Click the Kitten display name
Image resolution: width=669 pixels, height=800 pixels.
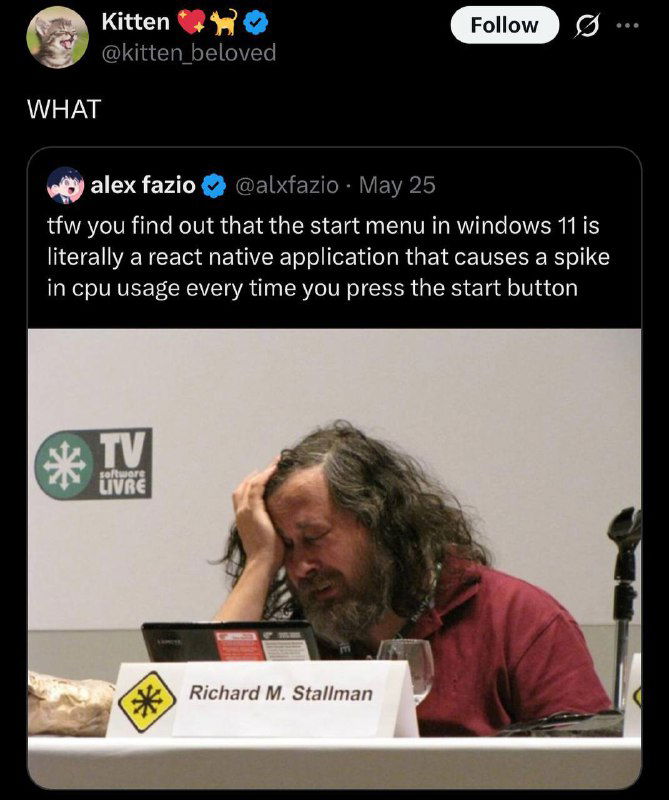pyautogui.click(x=135, y=22)
